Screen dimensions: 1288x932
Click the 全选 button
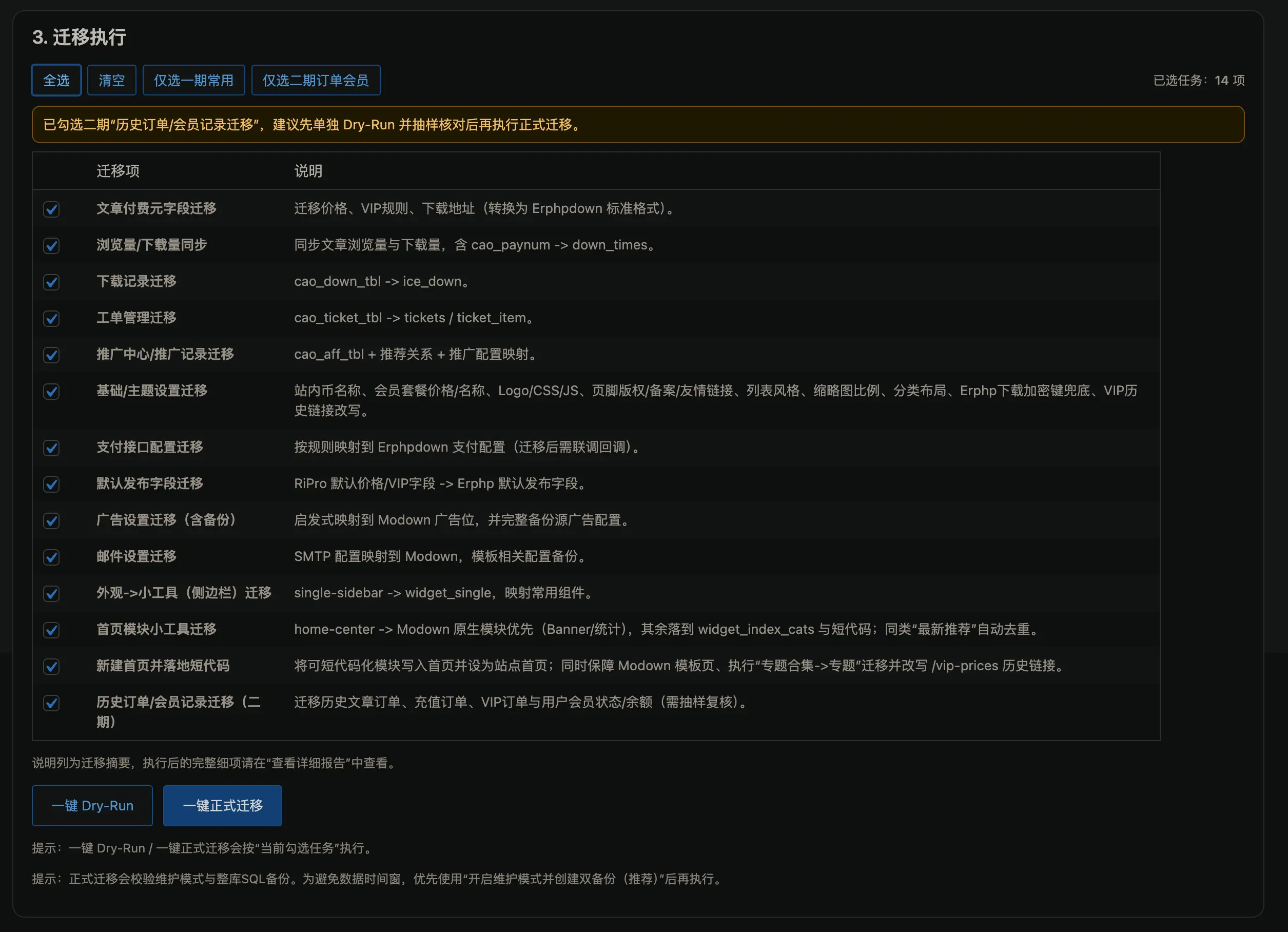56,80
